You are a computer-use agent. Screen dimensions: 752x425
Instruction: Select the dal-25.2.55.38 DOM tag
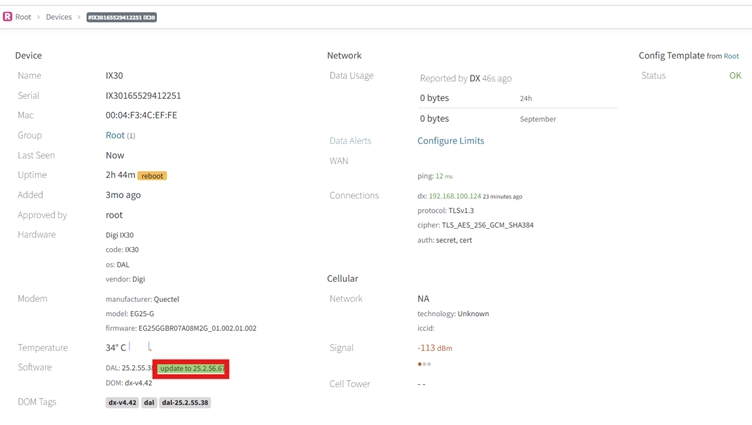pos(185,403)
